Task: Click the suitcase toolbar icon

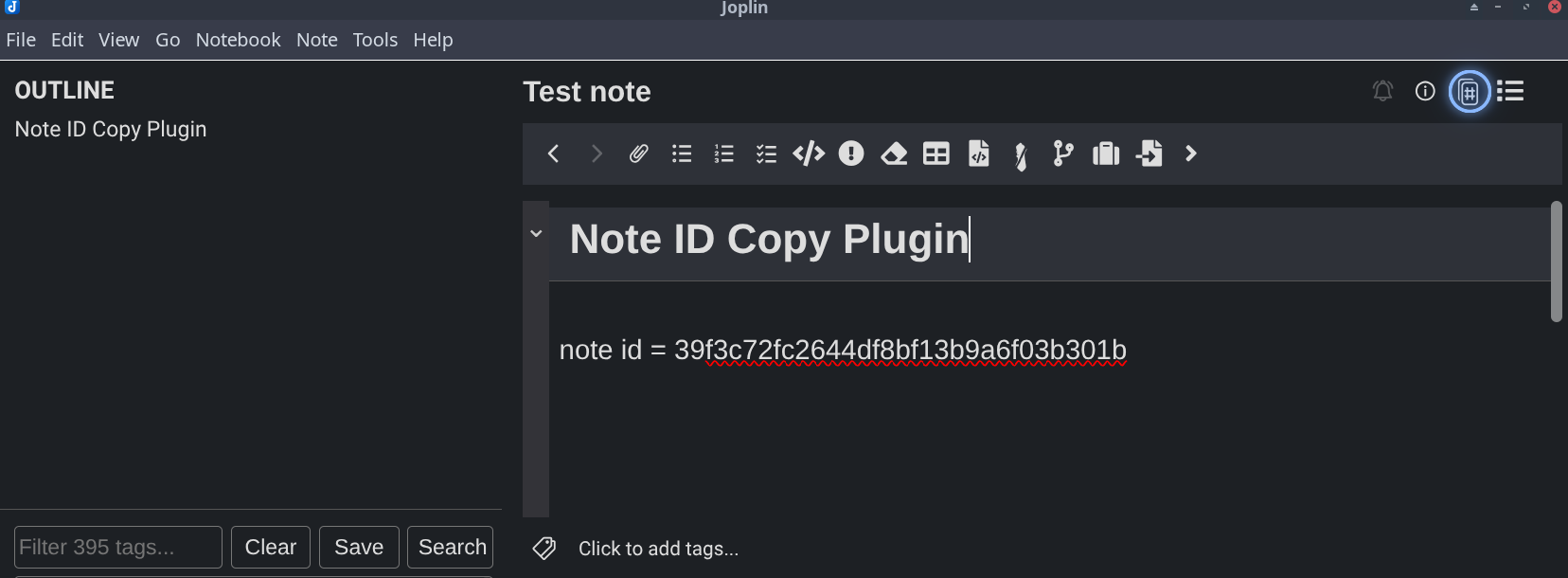Action: tap(1106, 154)
